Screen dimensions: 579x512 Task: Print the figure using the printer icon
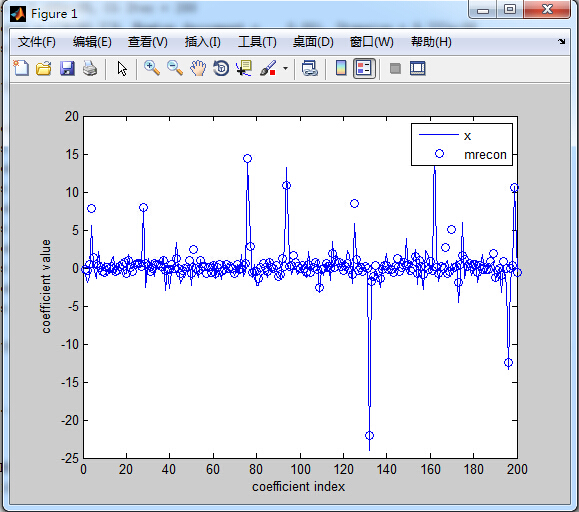pos(90,68)
